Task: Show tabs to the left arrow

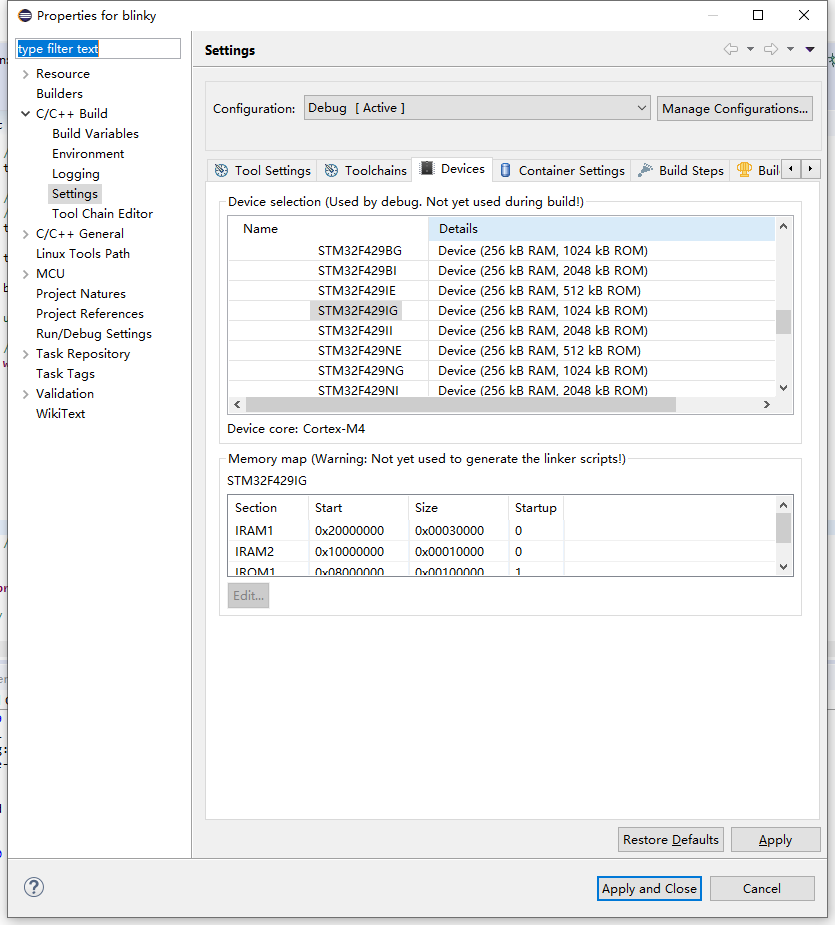Action: (791, 169)
